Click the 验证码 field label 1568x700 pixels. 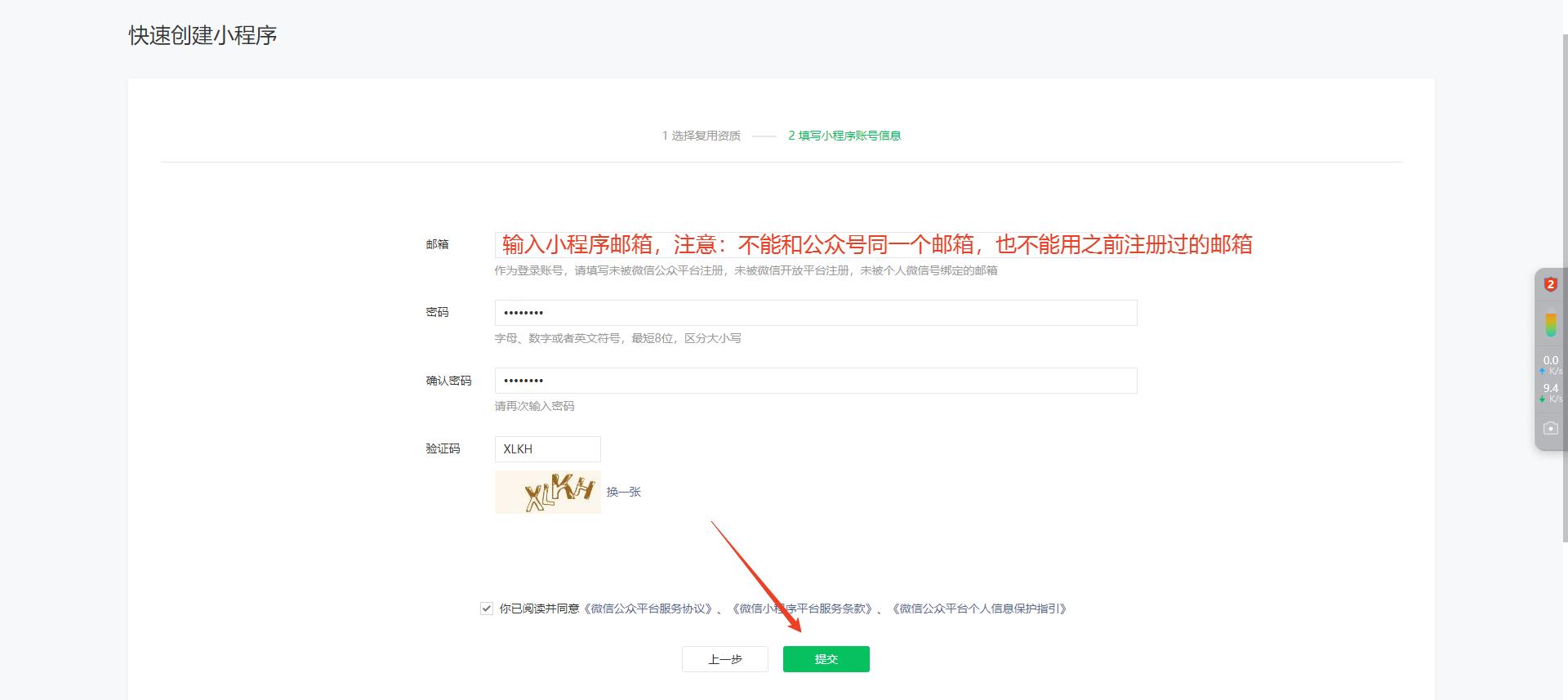coord(443,448)
